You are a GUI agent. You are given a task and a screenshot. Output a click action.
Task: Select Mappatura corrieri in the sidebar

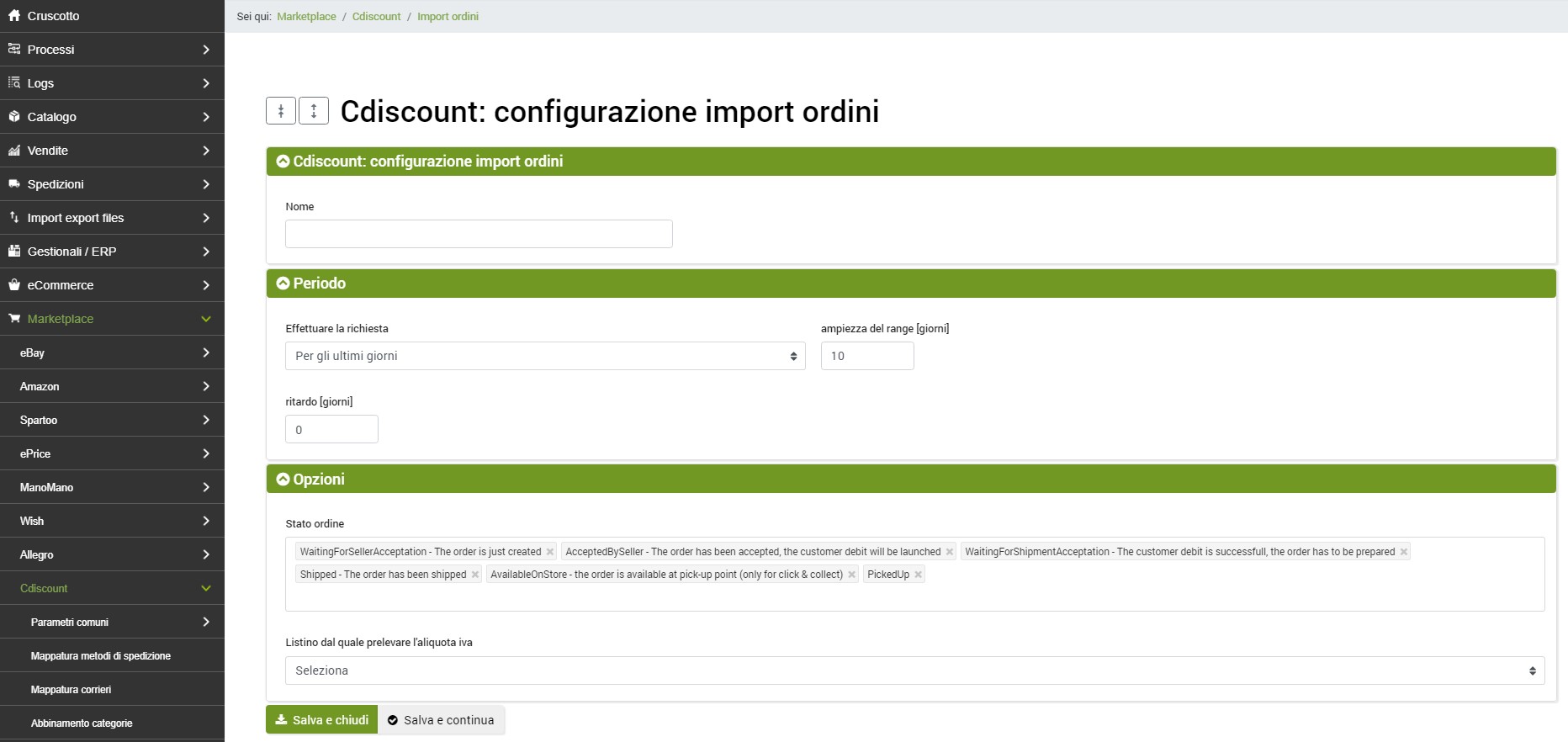(x=71, y=690)
